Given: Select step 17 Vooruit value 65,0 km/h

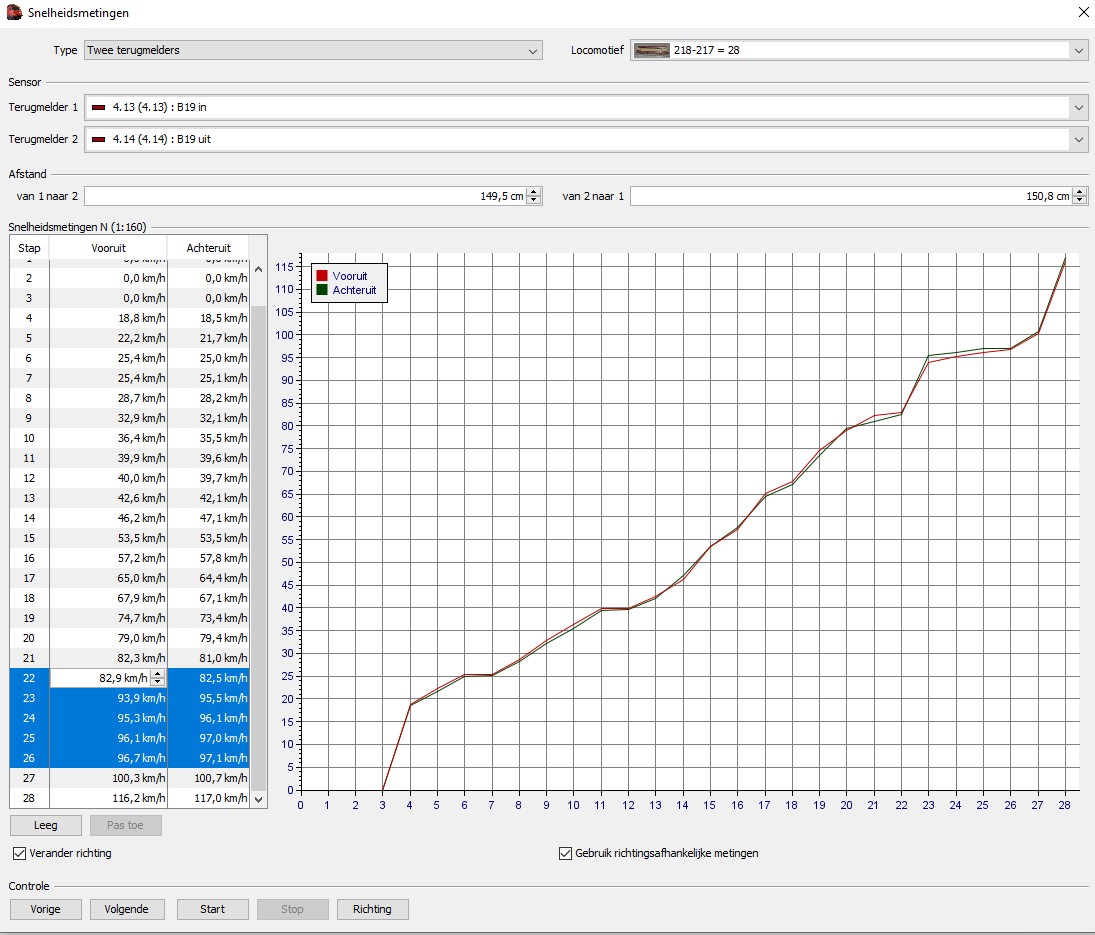Looking at the screenshot, I should (108, 578).
